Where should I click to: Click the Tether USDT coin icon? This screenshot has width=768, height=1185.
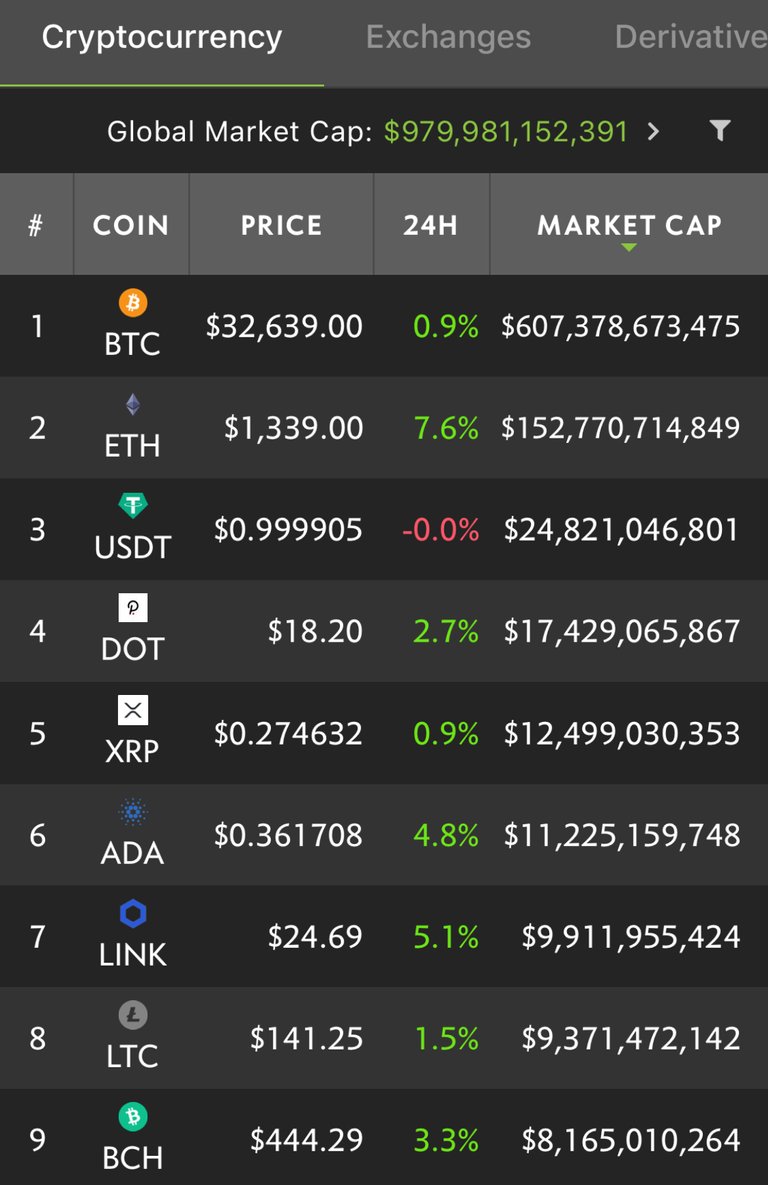[x=133, y=505]
